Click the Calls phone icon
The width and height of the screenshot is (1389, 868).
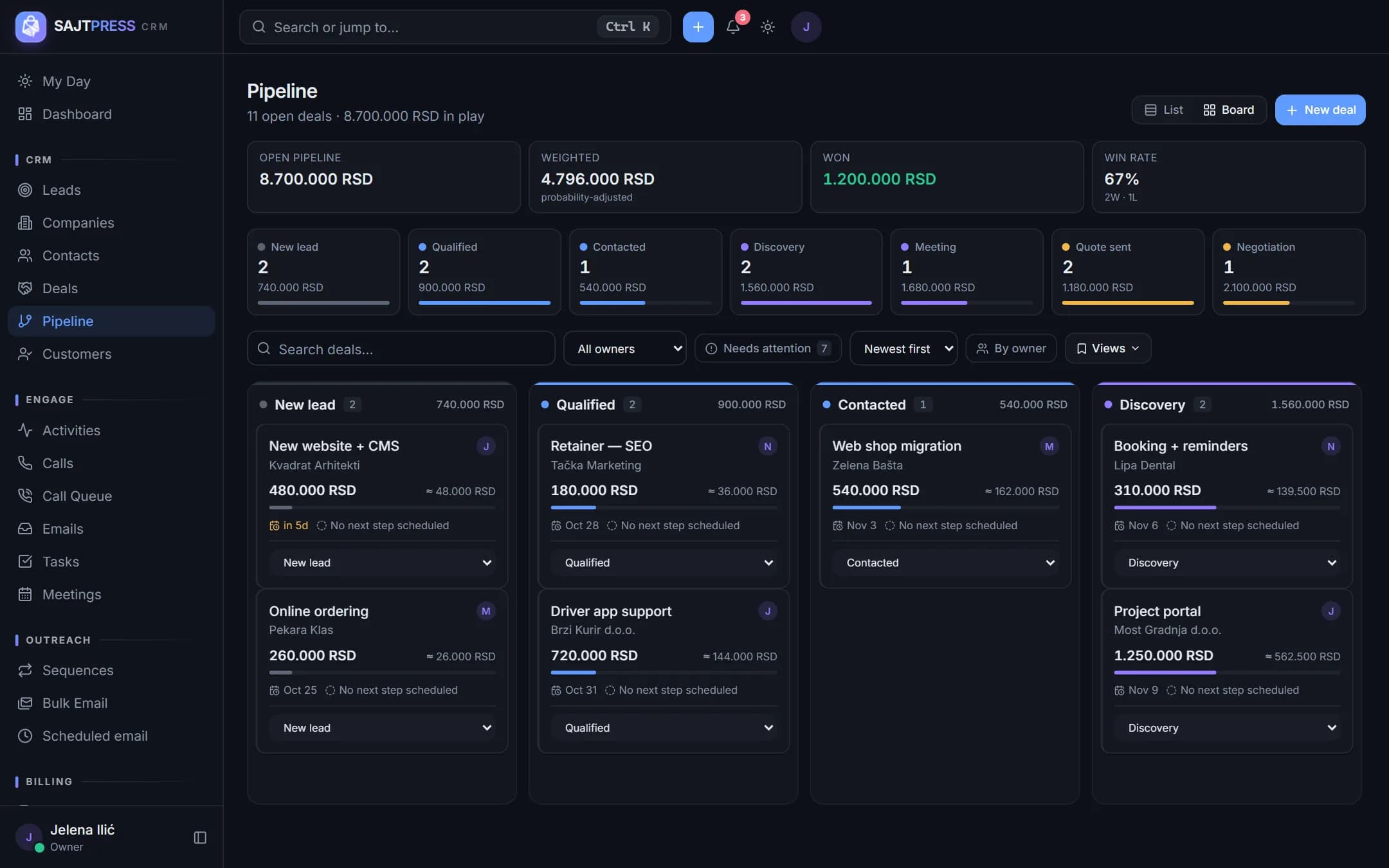click(25, 463)
